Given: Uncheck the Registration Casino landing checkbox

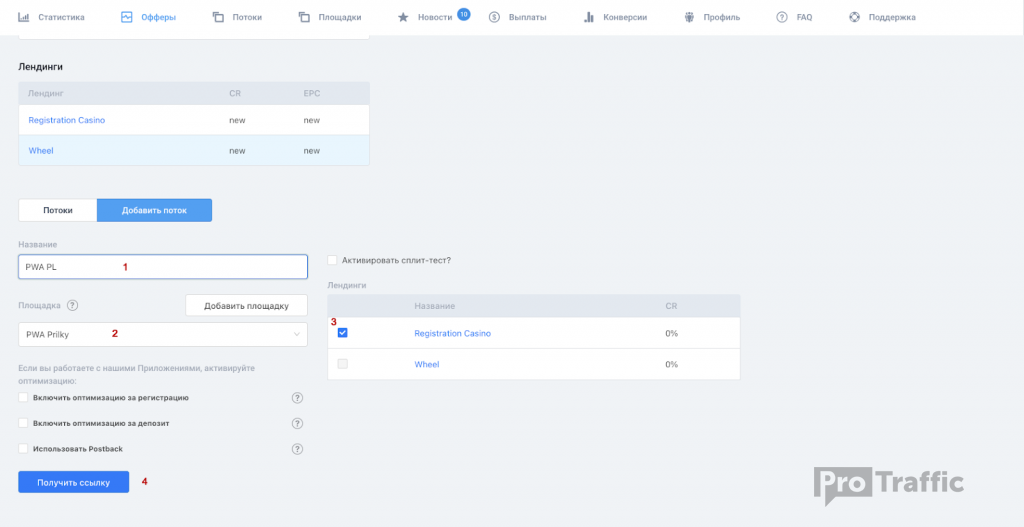Looking at the screenshot, I should 343,333.
